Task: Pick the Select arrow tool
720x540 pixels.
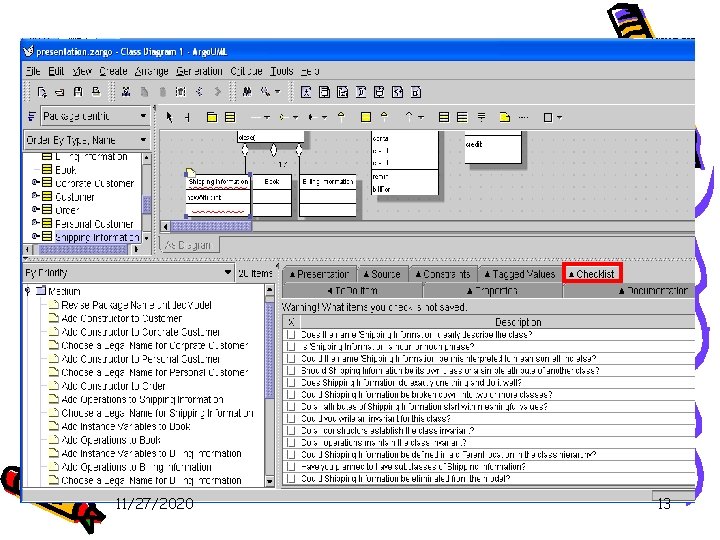Action: click(169, 117)
